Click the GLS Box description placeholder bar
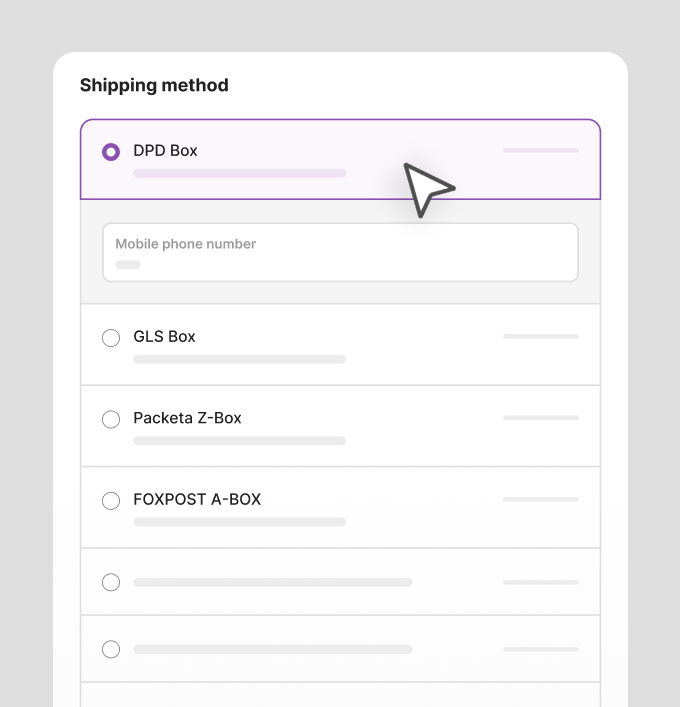The height and width of the screenshot is (707, 680). pos(239,359)
